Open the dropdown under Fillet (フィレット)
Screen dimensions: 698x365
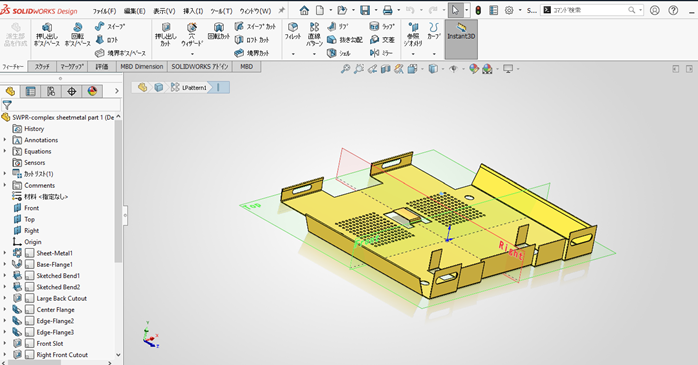[x=293, y=54]
